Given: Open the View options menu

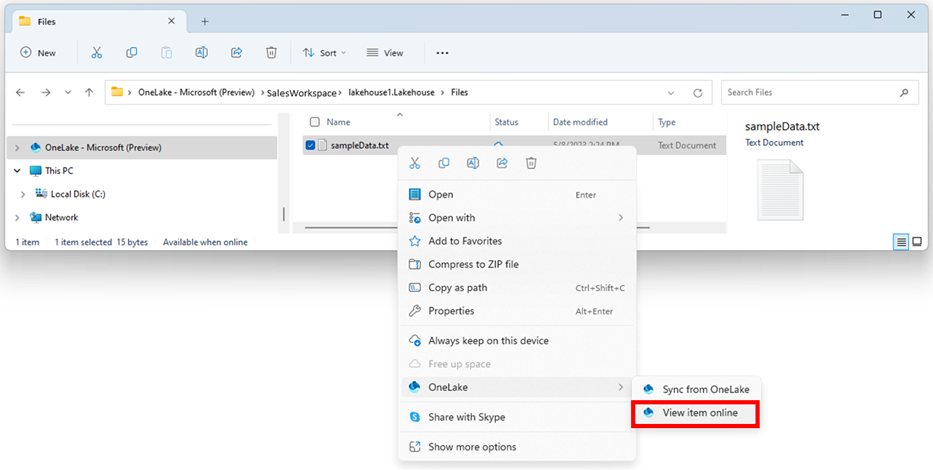Looking at the screenshot, I should pyautogui.click(x=385, y=53).
